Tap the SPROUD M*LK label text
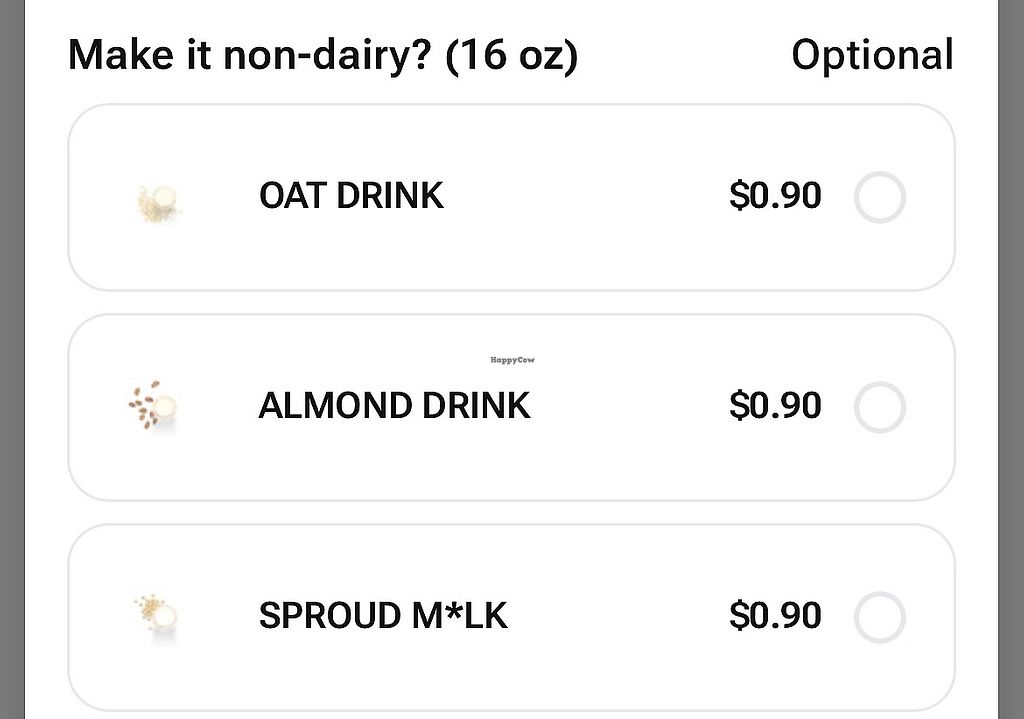Screen dimensions: 1024x719 pyautogui.click(x=383, y=616)
